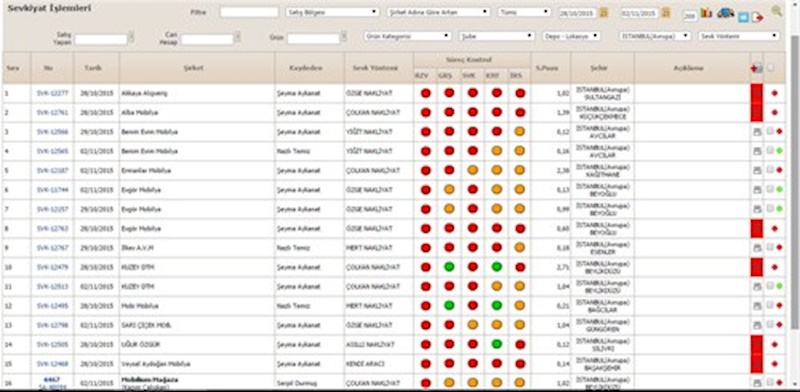Click the Açıklama column header
Viewport: 800px width, 392px height.
point(692,68)
